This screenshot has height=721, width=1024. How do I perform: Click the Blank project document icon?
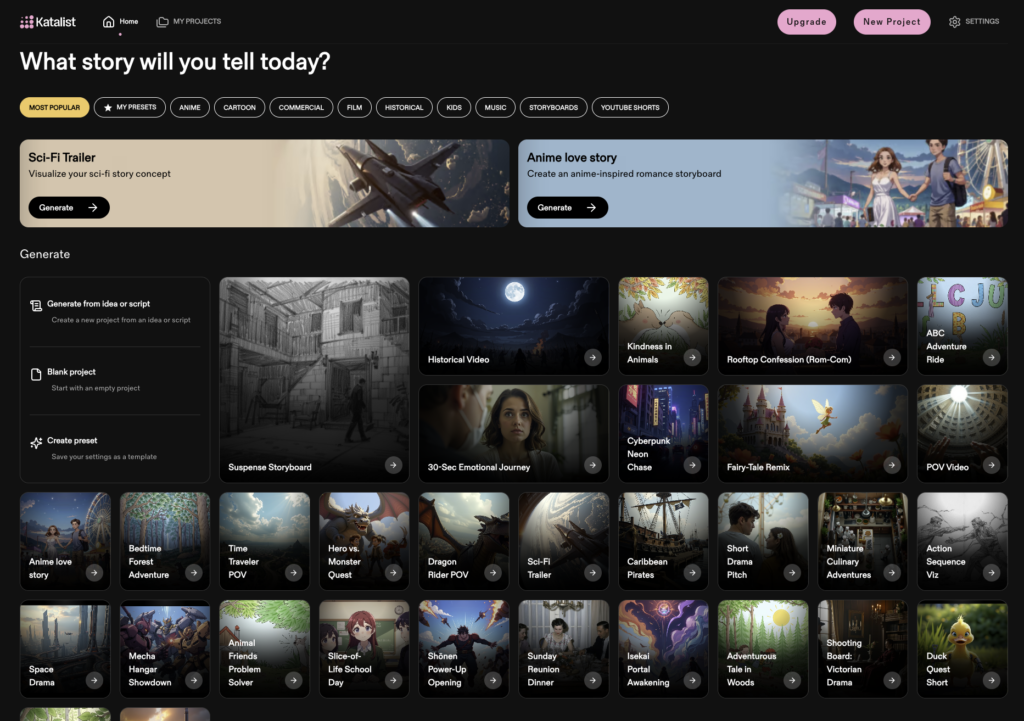click(36, 374)
